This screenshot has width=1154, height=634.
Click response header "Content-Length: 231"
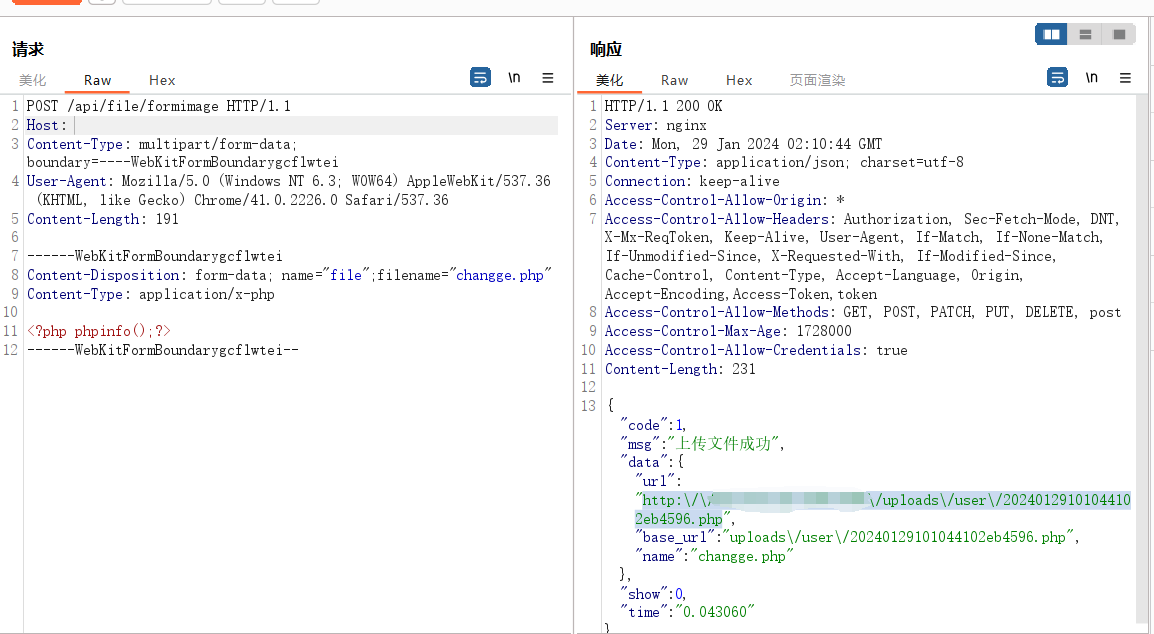point(680,370)
